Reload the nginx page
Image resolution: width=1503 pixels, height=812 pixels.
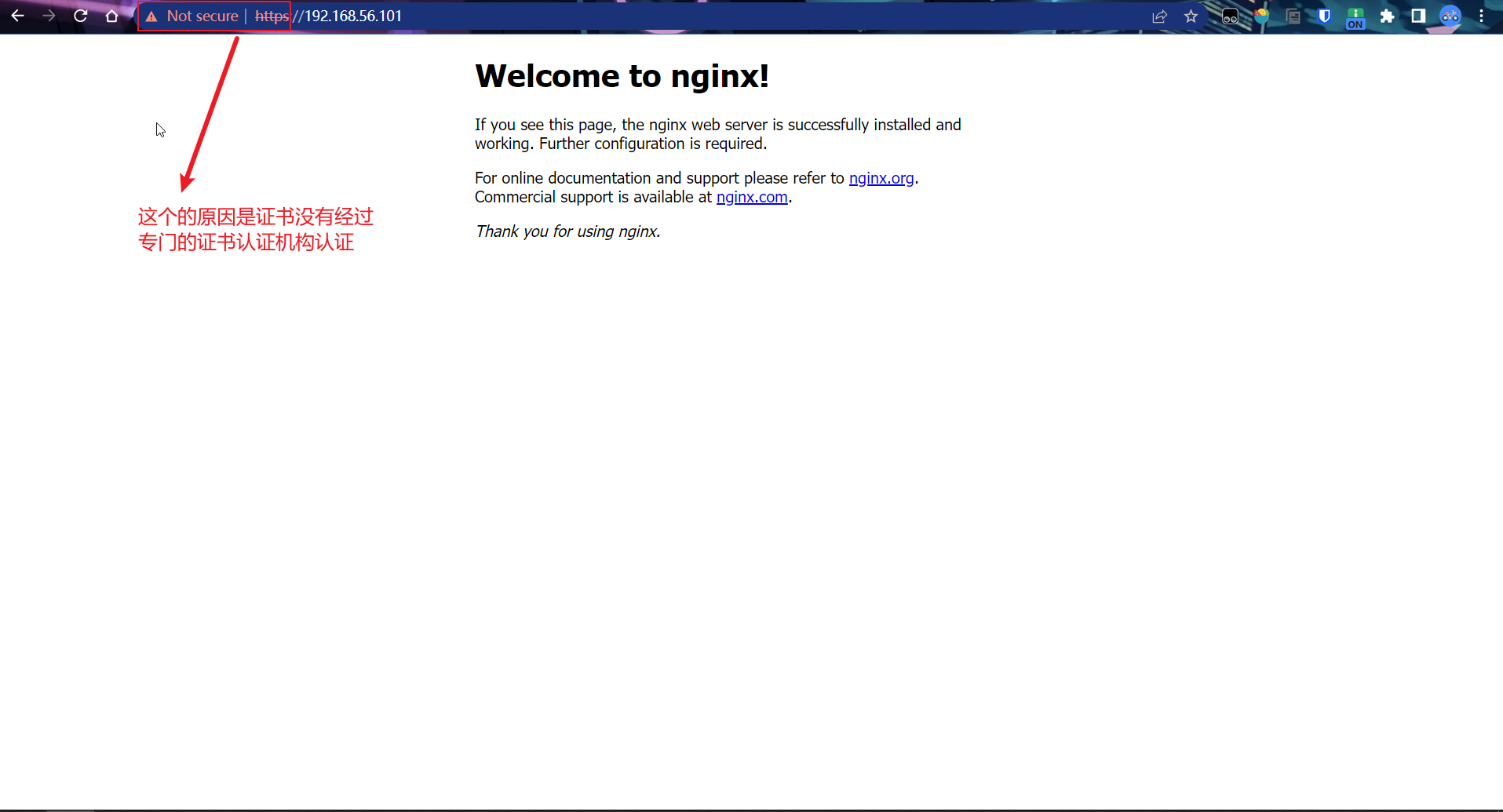[80, 16]
